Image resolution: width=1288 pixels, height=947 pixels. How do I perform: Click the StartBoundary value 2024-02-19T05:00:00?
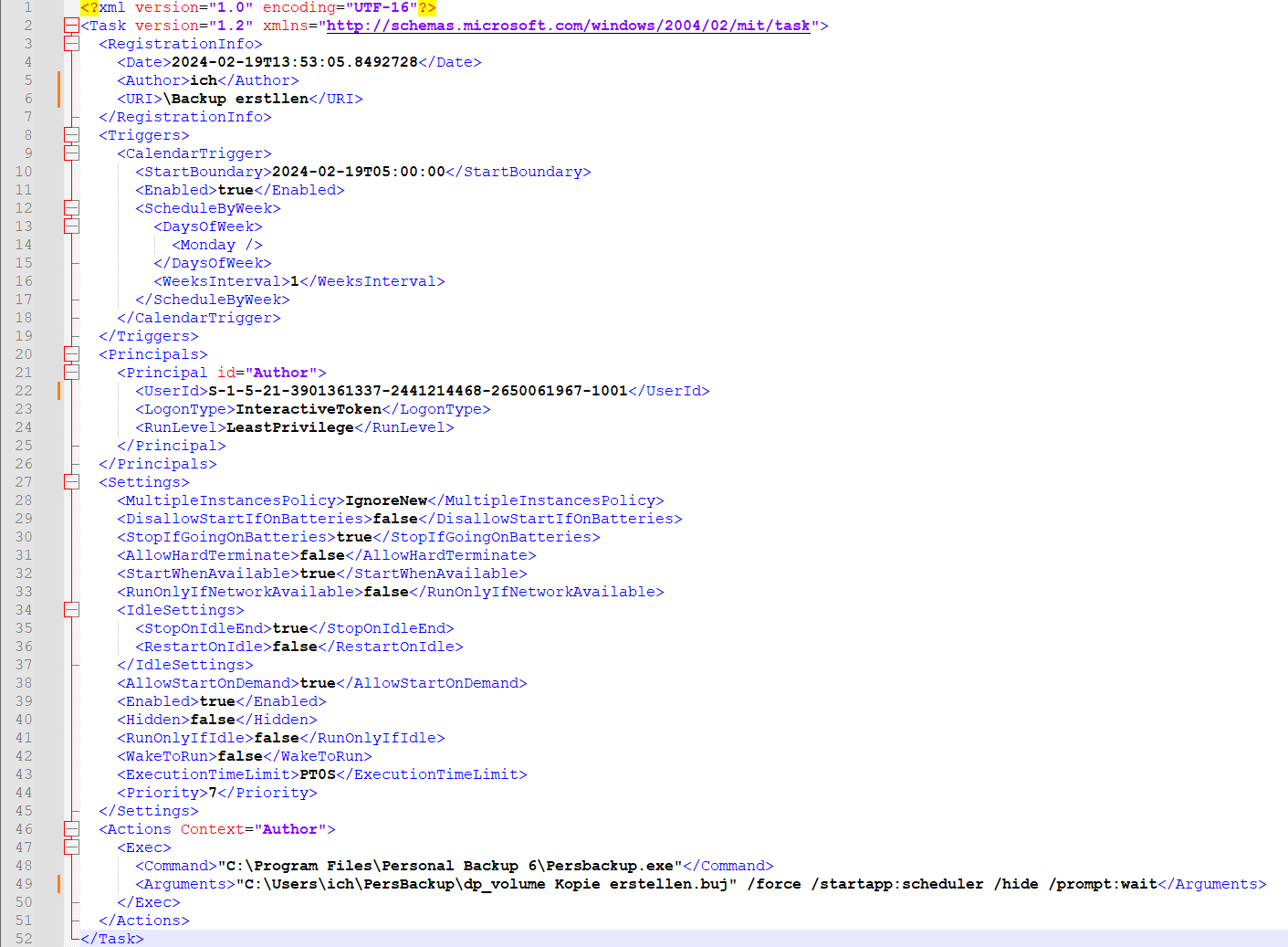[x=359, y=172]
